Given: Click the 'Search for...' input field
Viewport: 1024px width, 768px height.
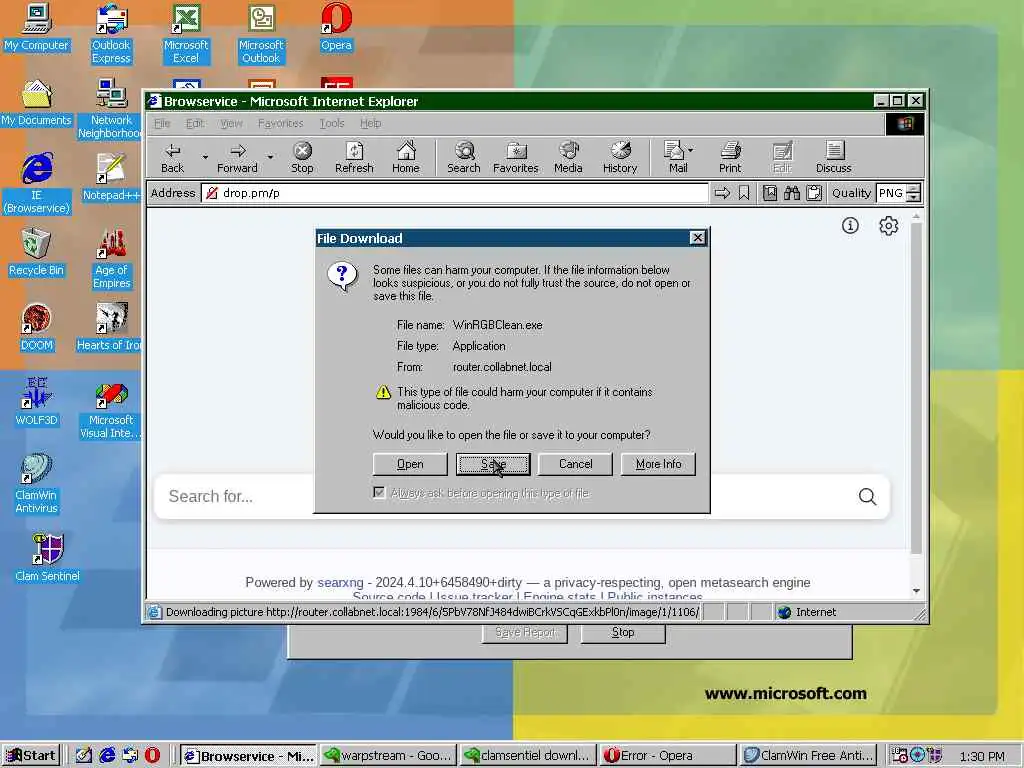Looking at the screenshot, I should pos(503,496).
